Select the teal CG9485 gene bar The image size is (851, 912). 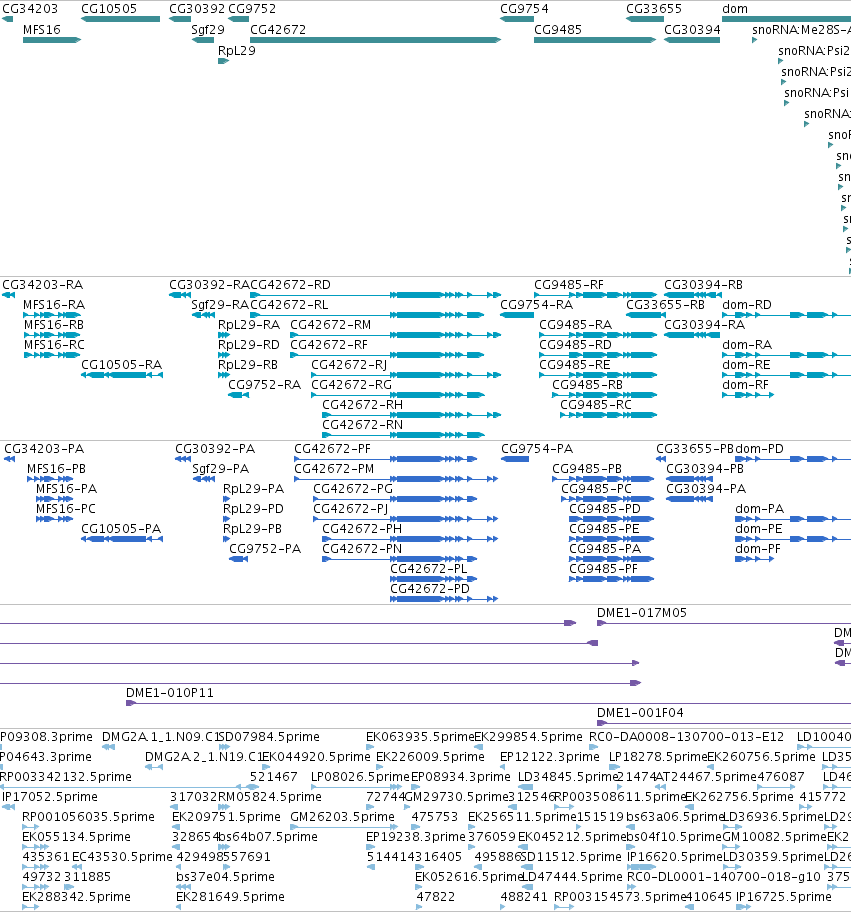[595, 40]
